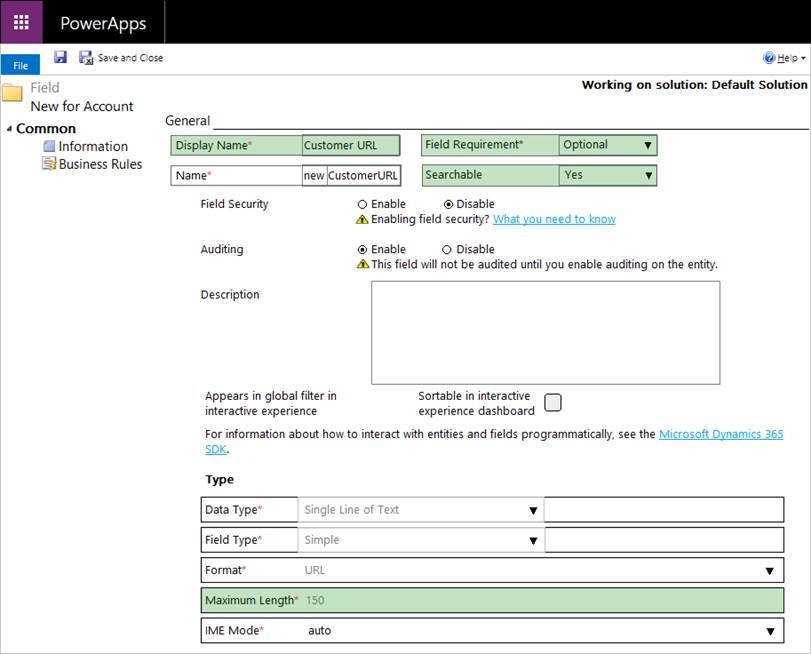Click the Business Rules icon in sidebar

click(x=49, y=164)
